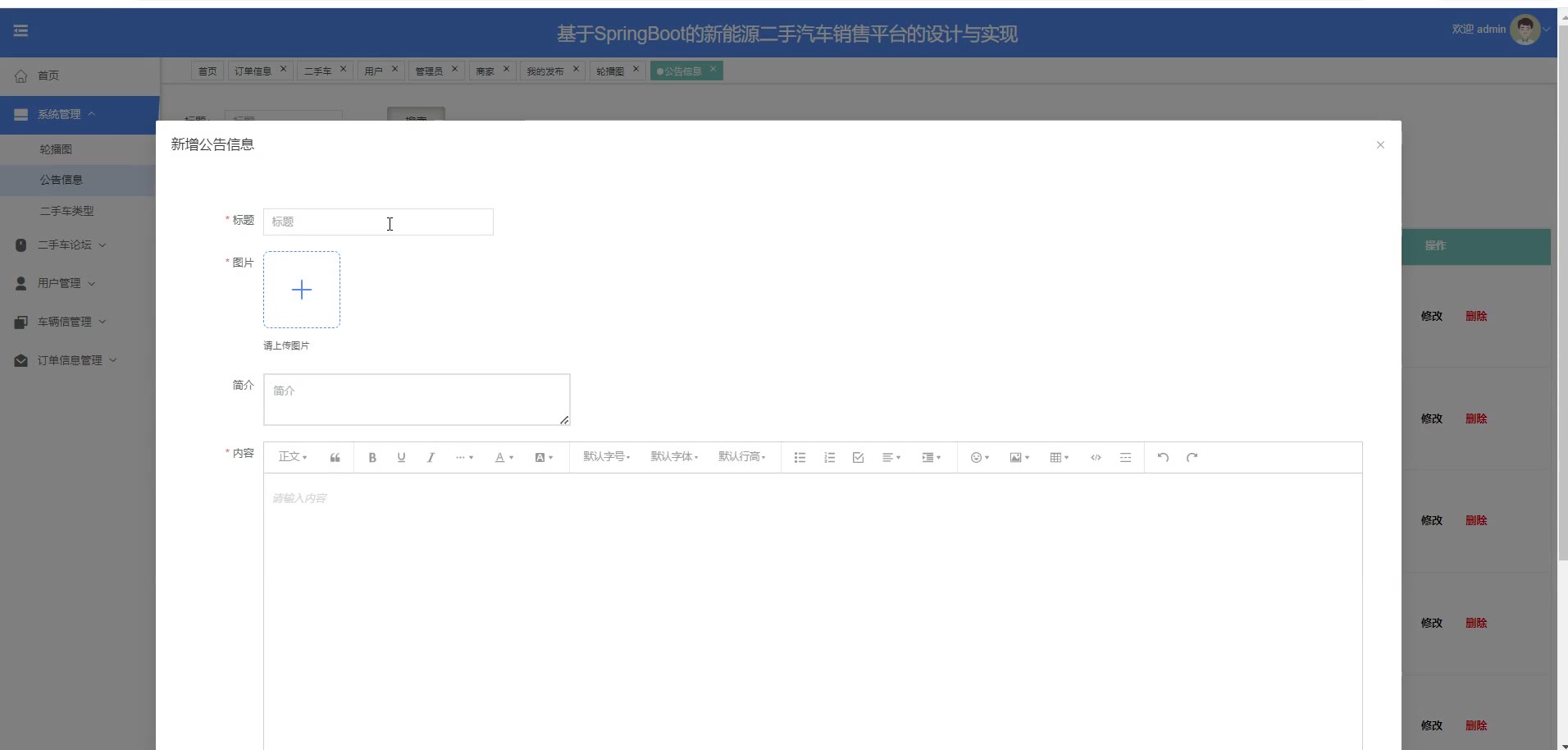
Task: Open the text alignment dropdown
Action: coord(891,458)
